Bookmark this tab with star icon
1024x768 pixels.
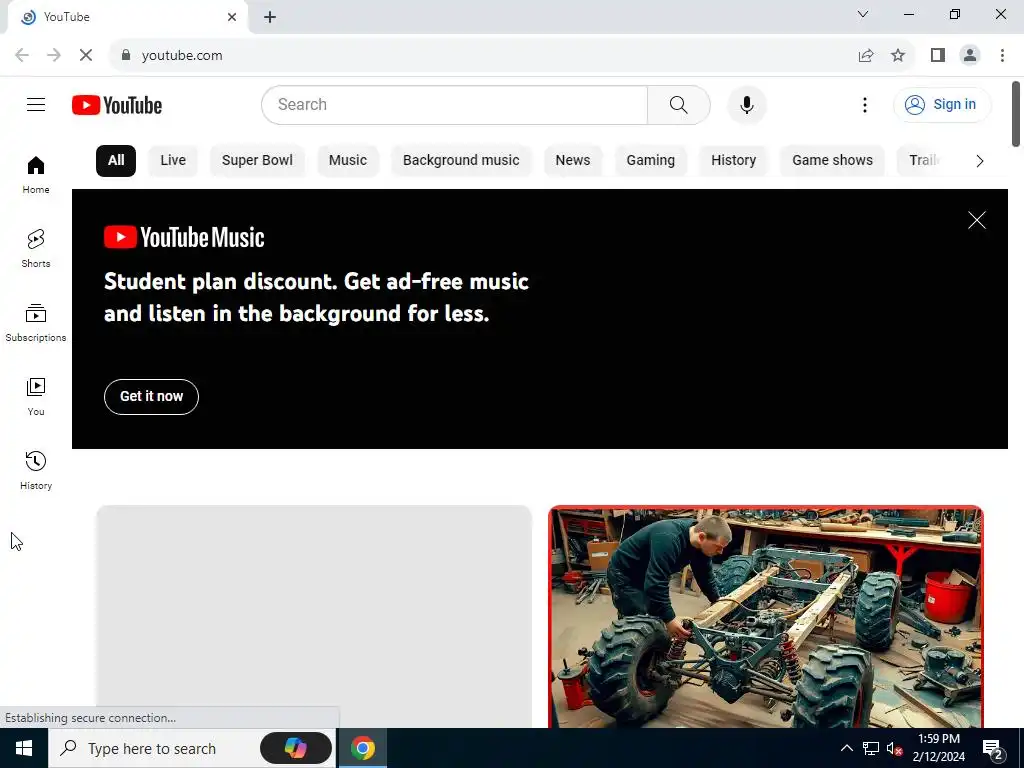pyautogui.click(x=898, y=56)
